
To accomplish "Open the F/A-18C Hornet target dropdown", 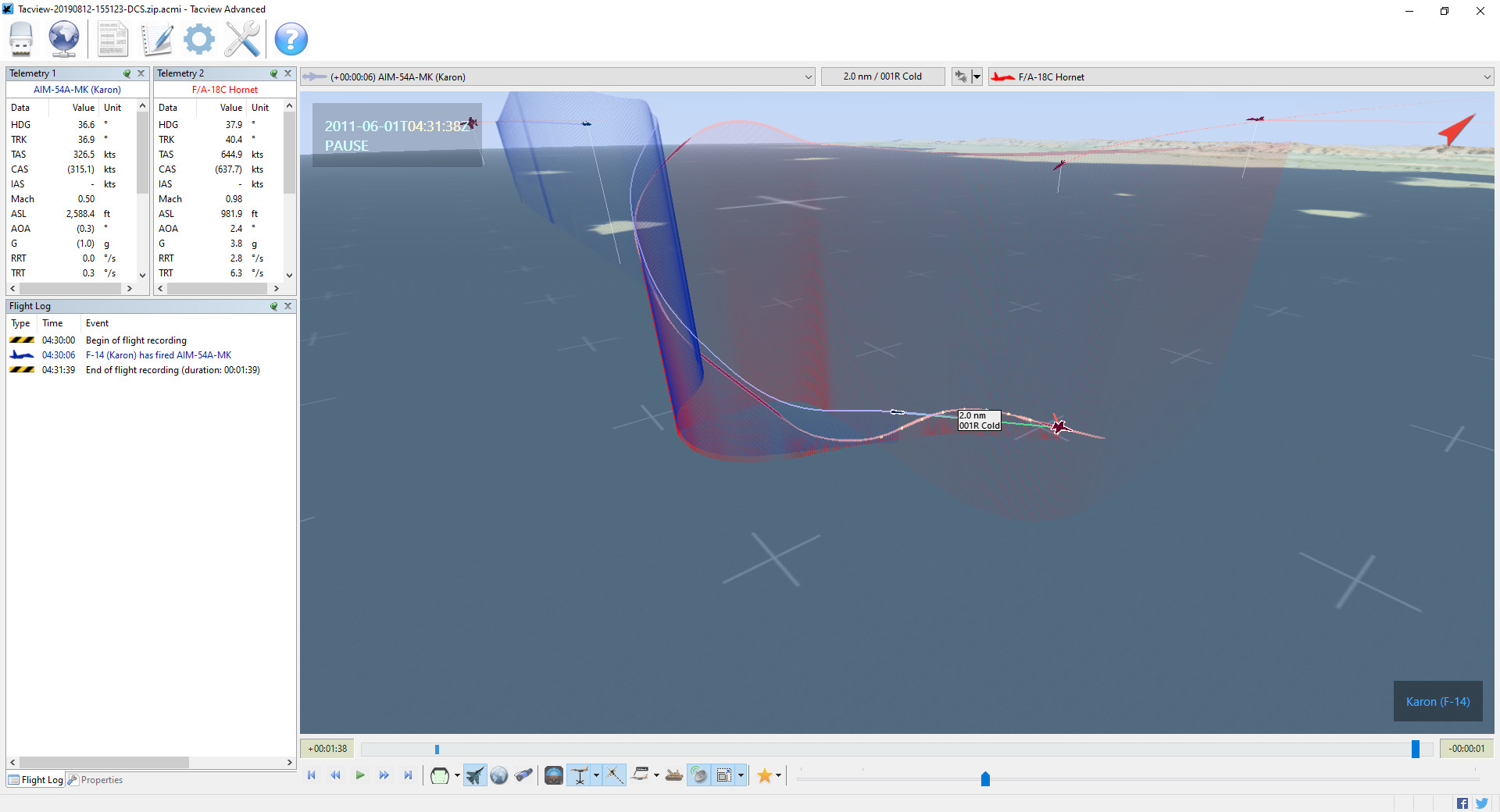I will [1487, 77].
